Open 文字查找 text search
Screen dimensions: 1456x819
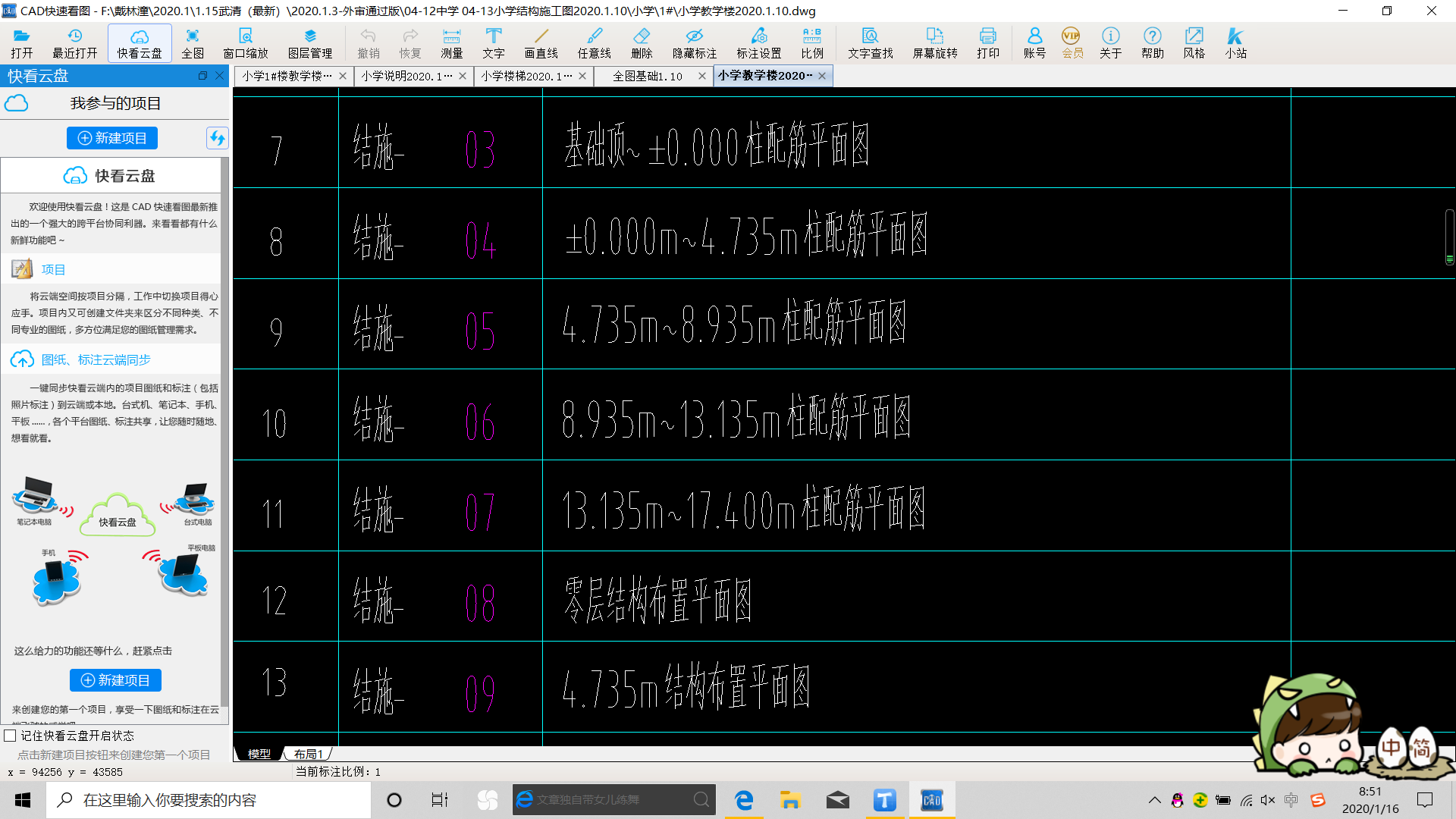(871, 43)
